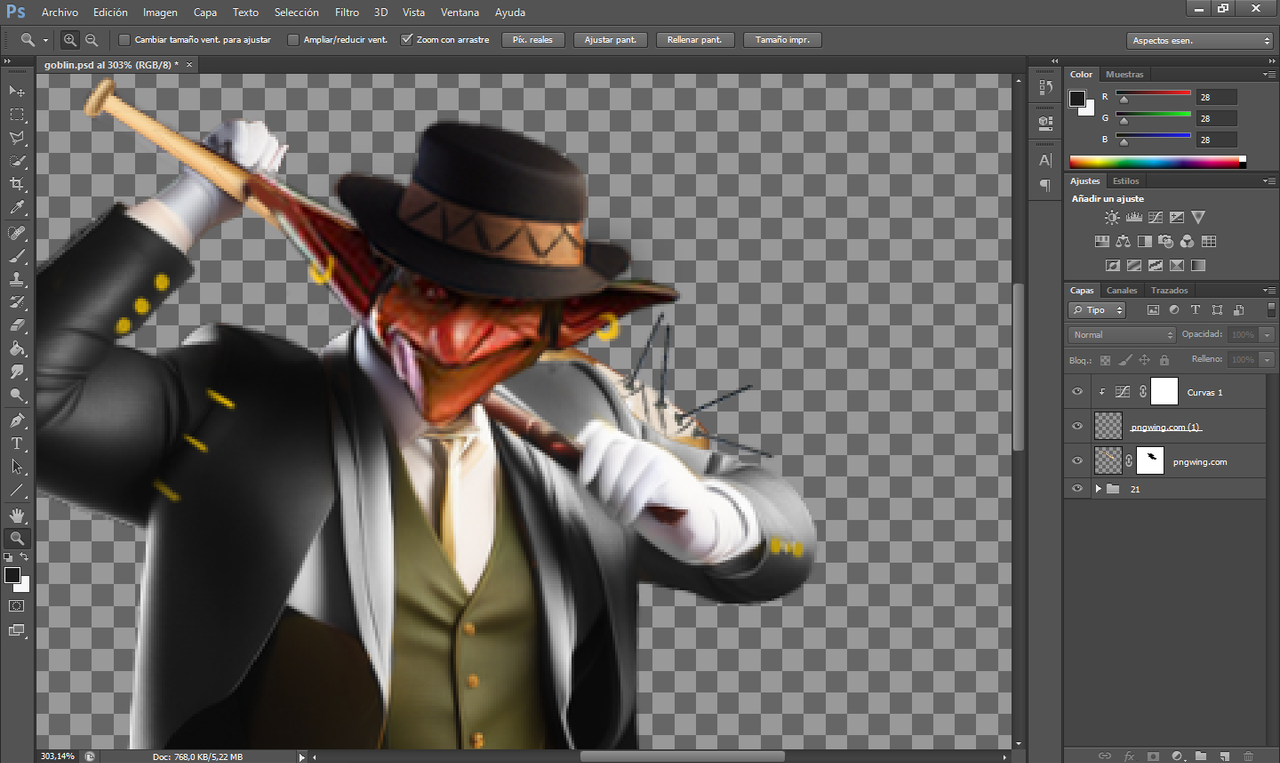Click the Ajustar pant. button

coord(610,40)
